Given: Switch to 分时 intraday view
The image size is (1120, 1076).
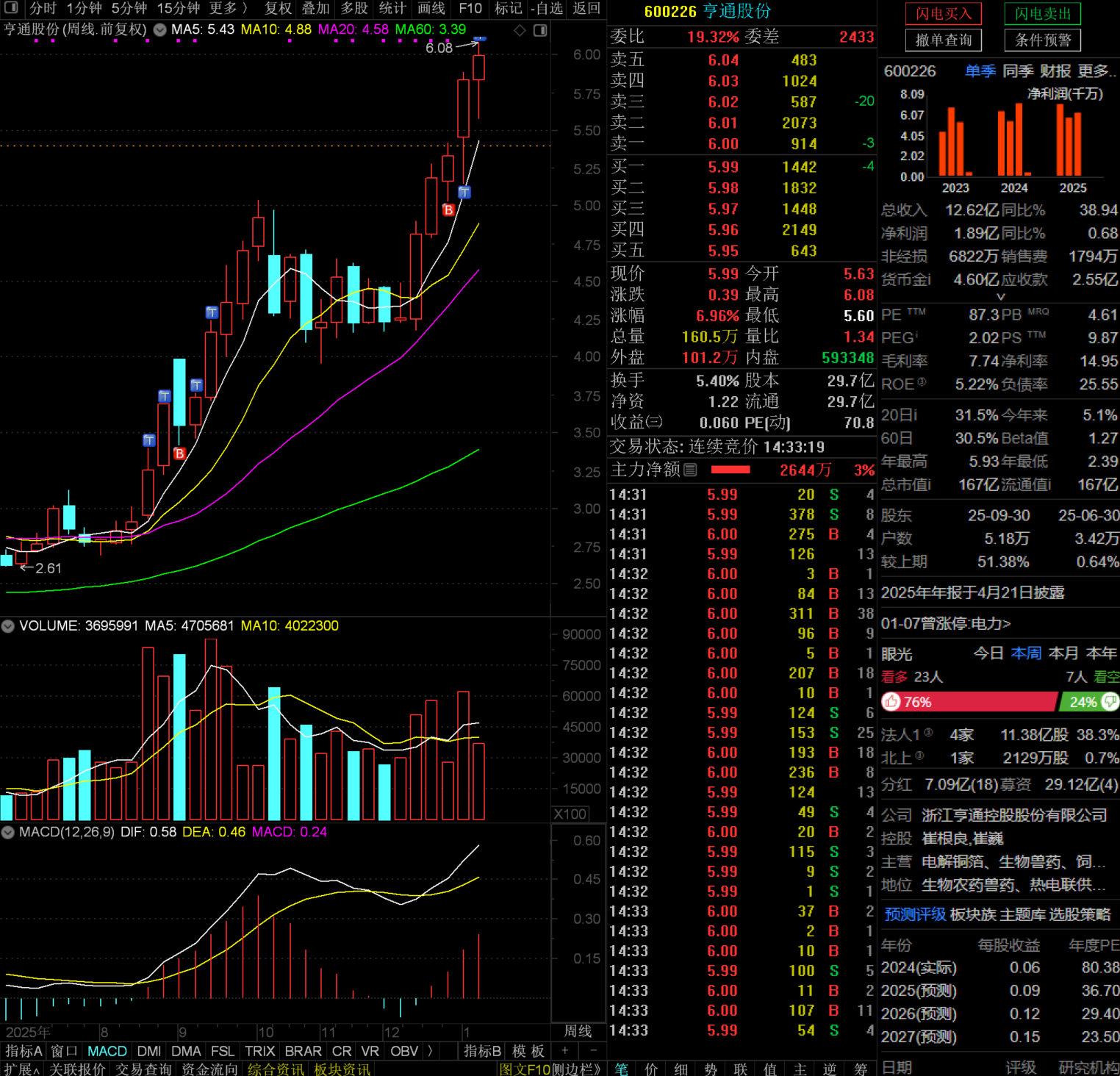Looking at the screenshot, I should [x=43, y=8].
